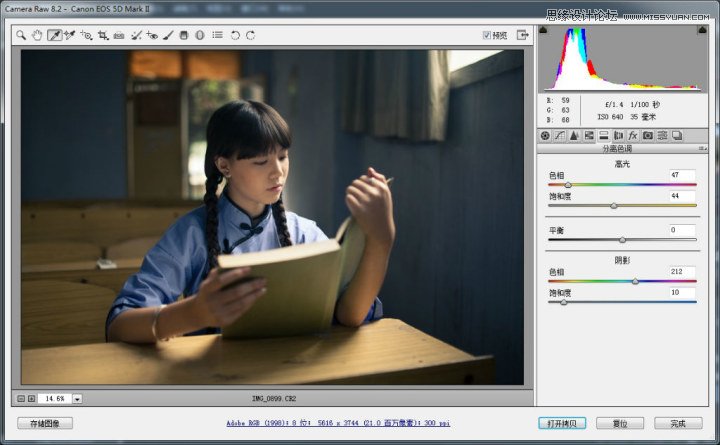Click the highlights hue value field 47

682,175
